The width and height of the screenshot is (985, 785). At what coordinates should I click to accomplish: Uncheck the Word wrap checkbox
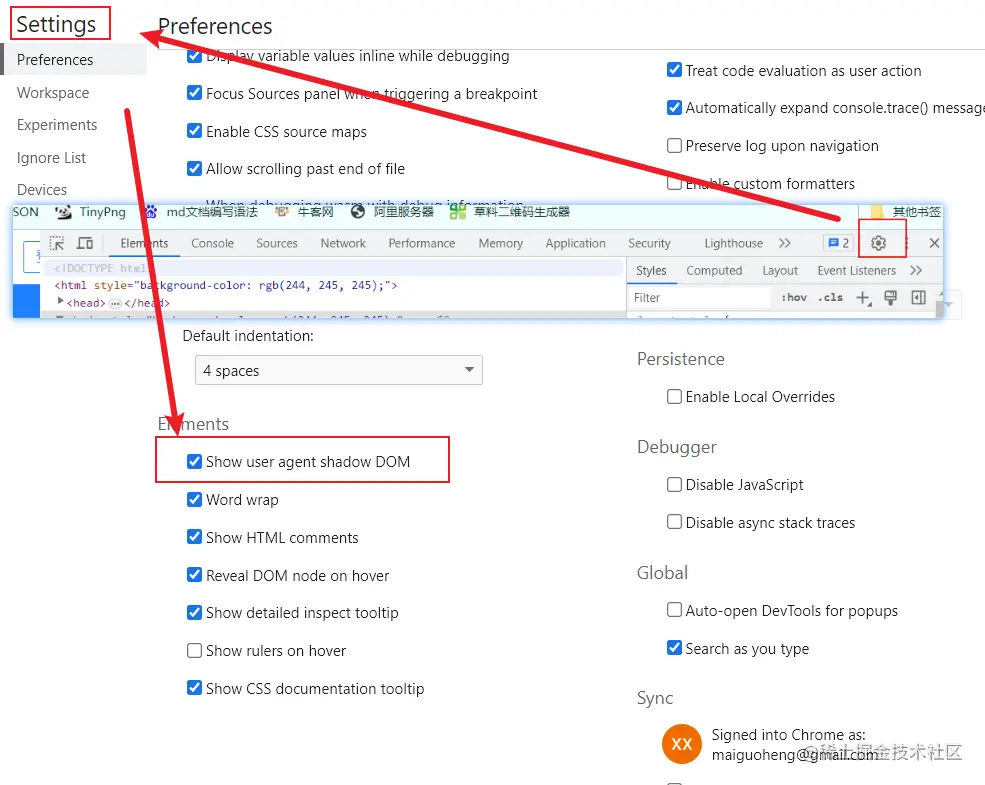[x=195, y=500]
